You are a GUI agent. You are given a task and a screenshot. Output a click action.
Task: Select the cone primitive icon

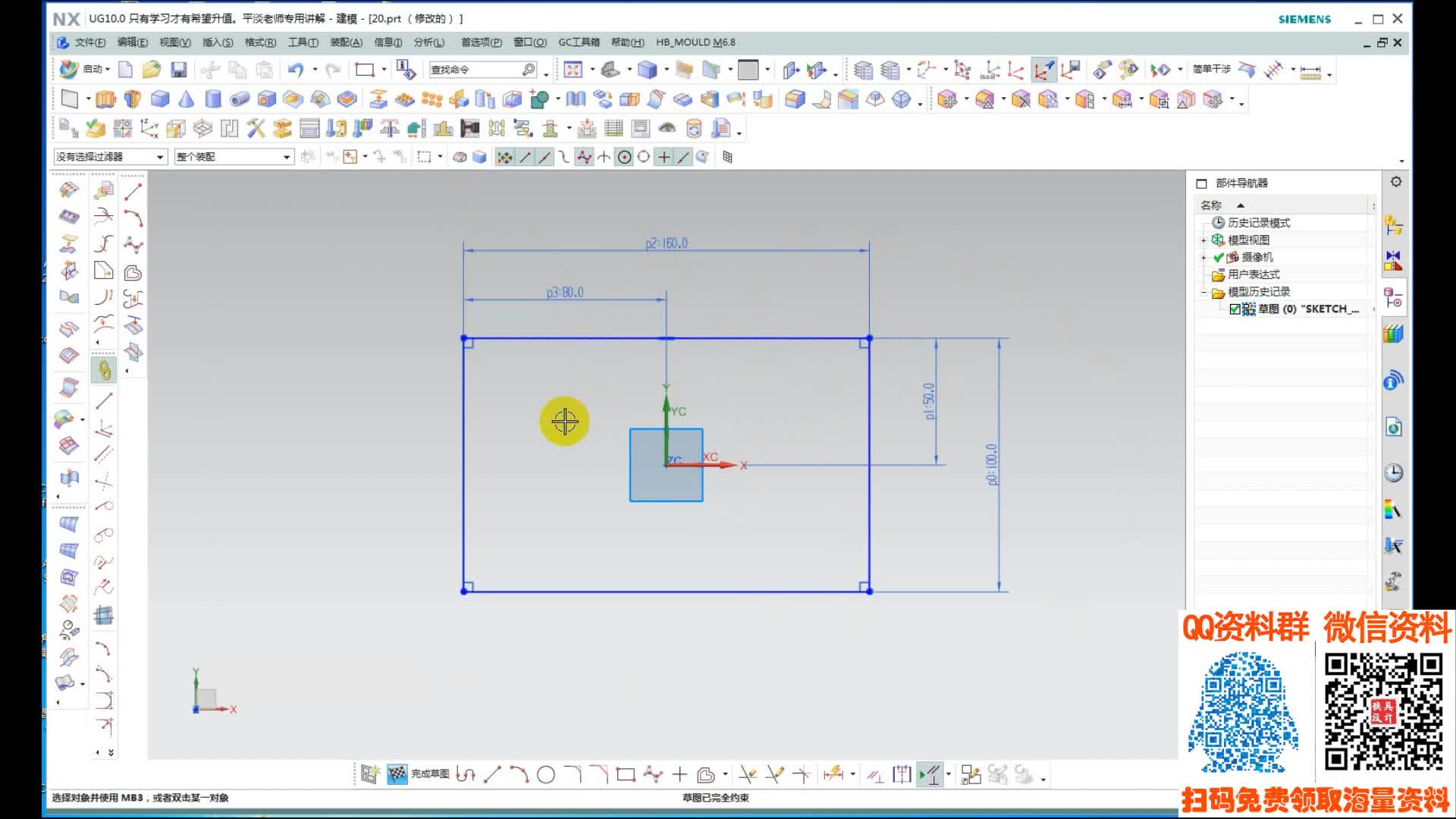[x=187, y=99]
